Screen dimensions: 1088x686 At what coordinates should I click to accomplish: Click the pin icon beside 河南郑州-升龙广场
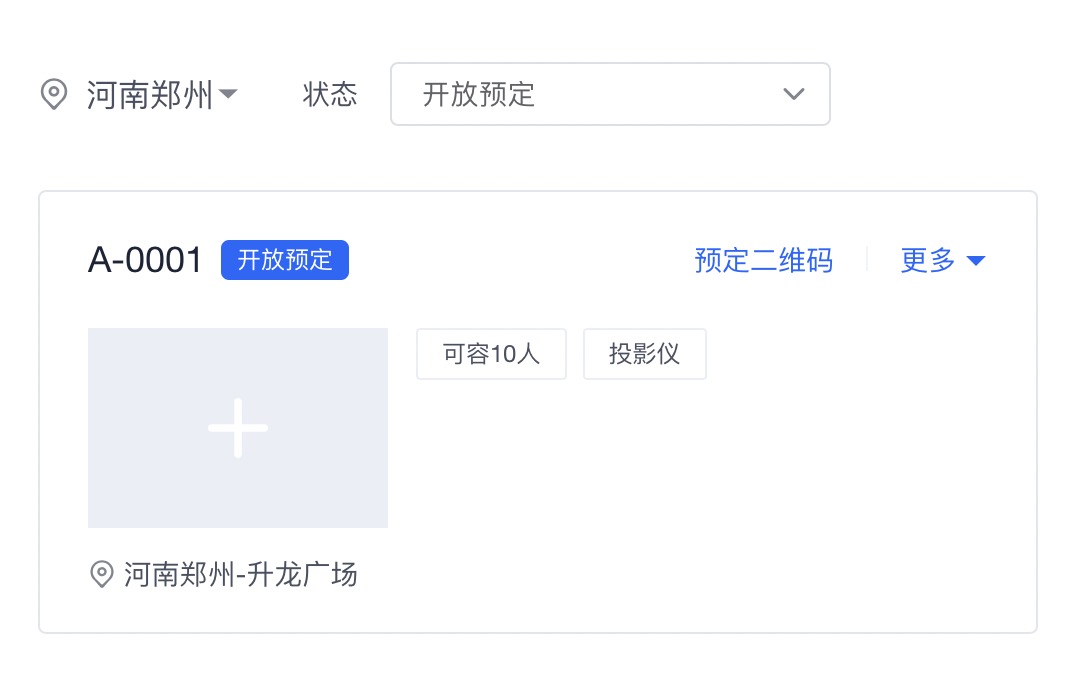point(102,574)
